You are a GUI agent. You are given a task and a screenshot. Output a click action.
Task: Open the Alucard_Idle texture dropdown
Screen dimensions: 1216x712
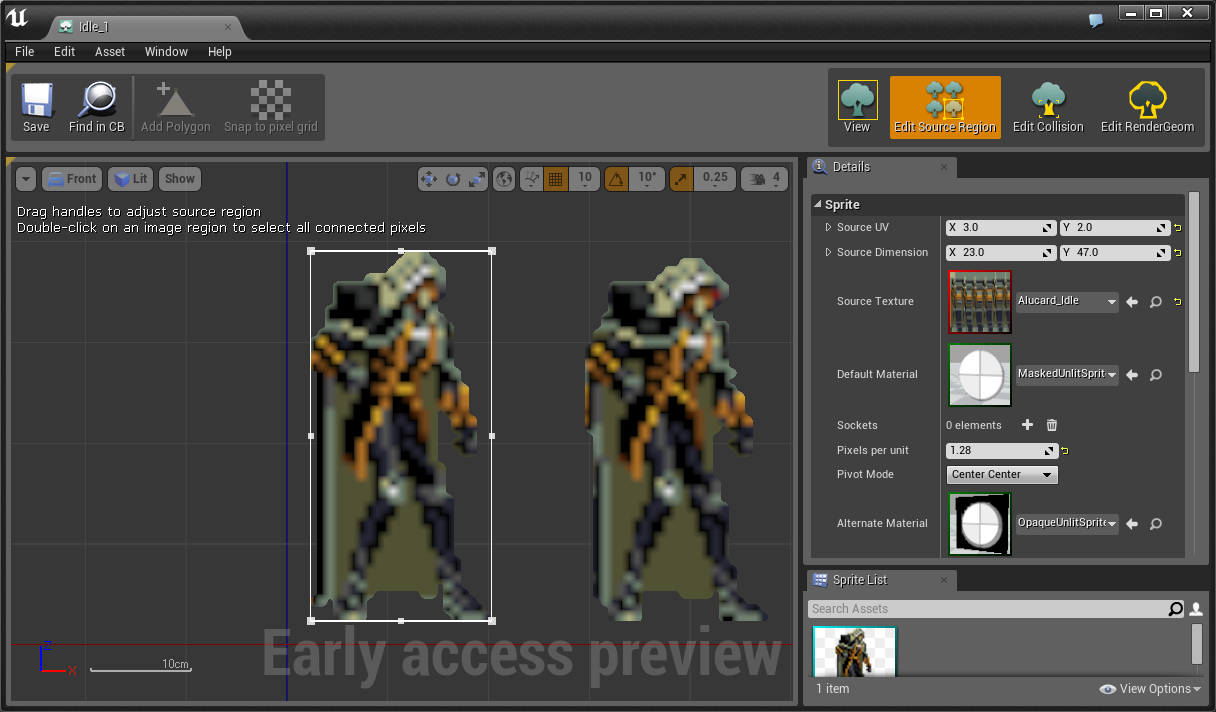coord(1066,301)
